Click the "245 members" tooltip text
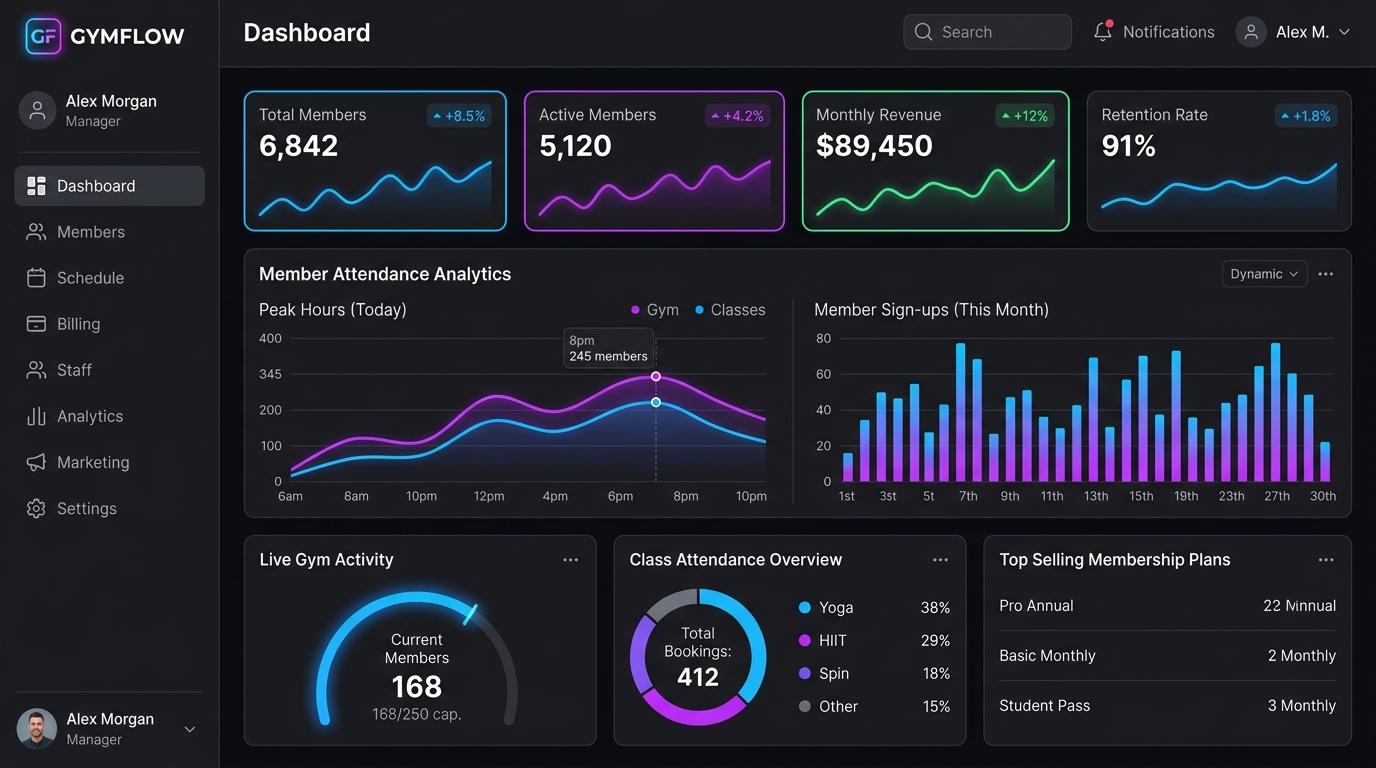Viewport: 1376px width, 768px height. pos(608,357)
